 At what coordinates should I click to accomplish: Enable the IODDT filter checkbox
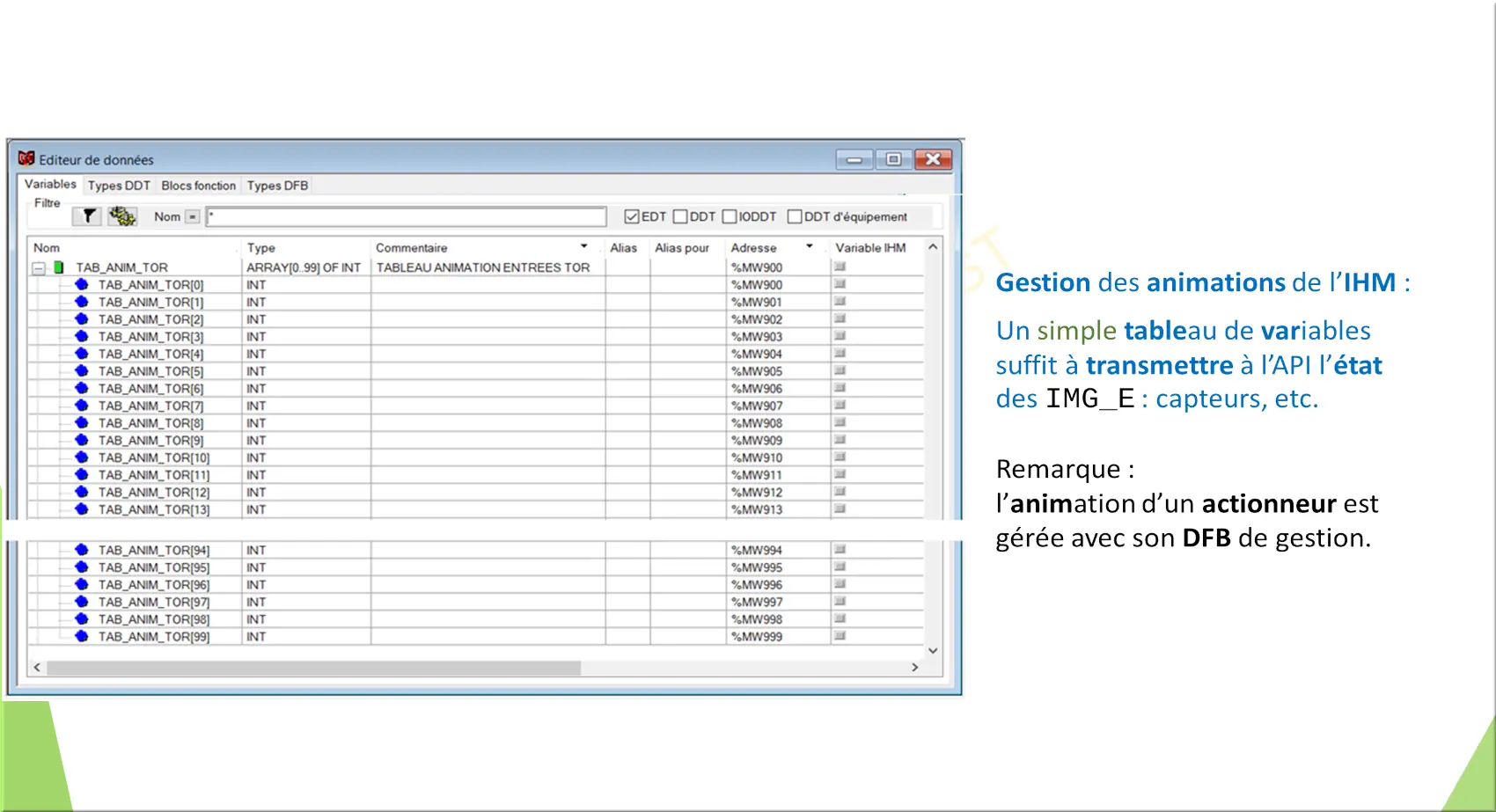[730, 216]
